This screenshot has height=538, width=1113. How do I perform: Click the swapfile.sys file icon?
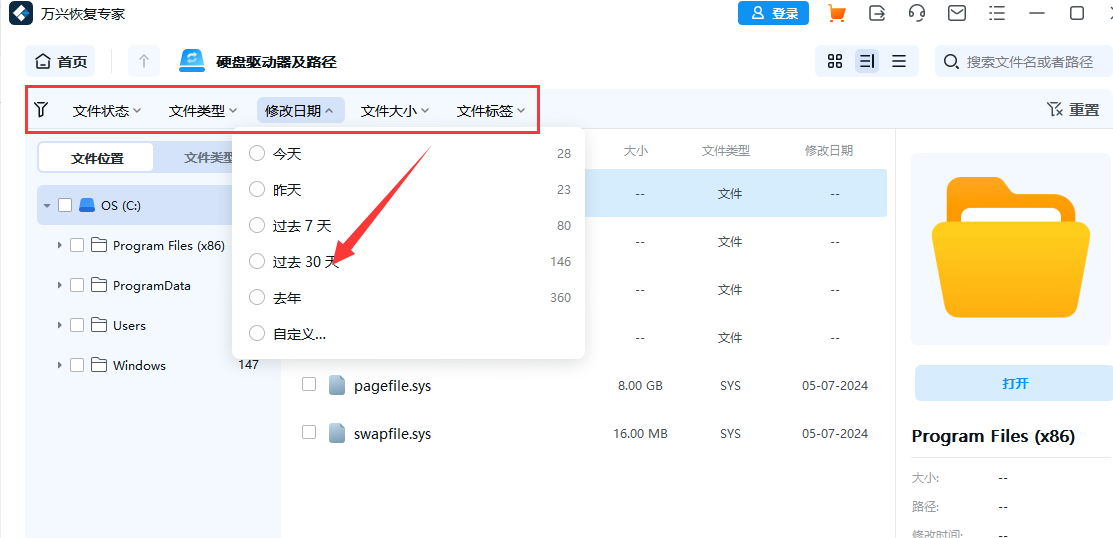point(337,433)
